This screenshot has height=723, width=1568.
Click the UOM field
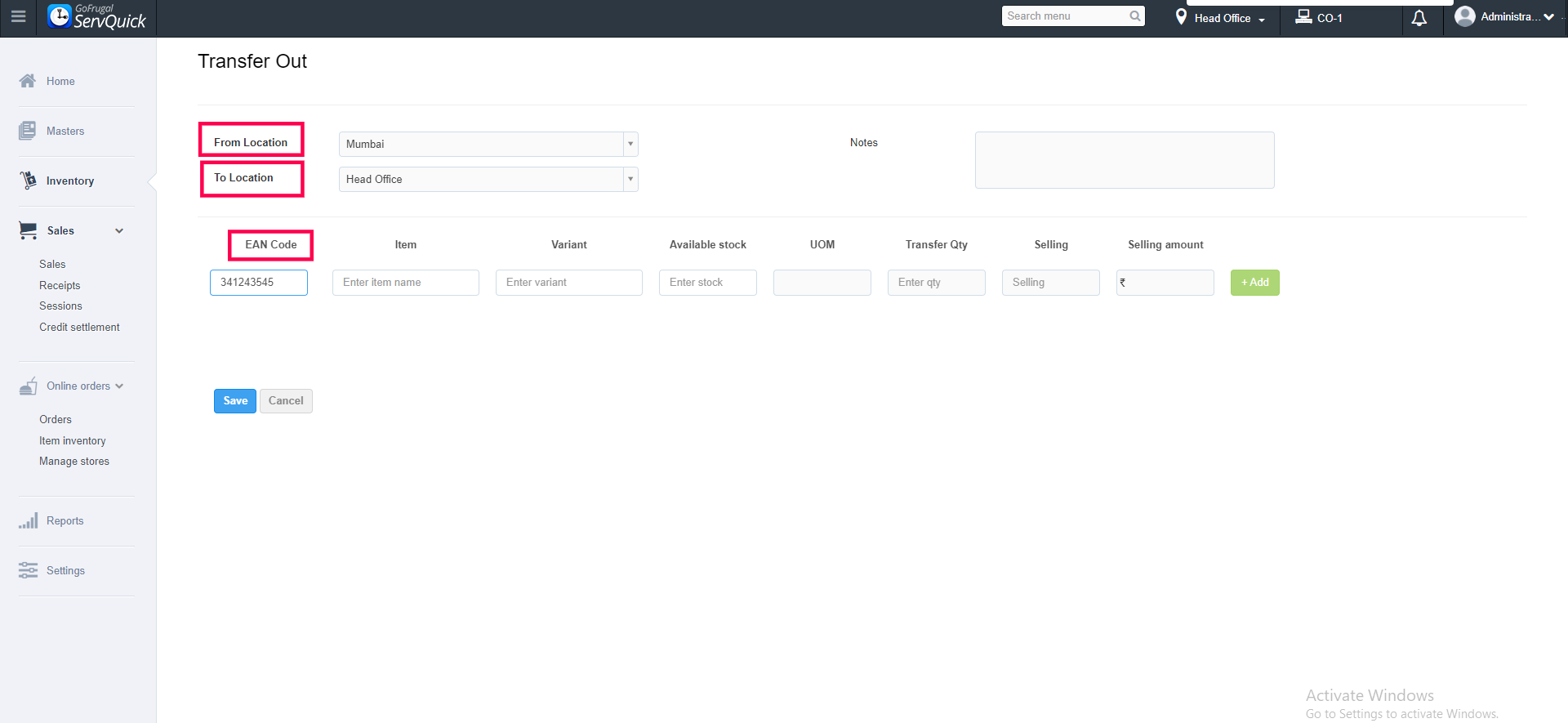822,282
